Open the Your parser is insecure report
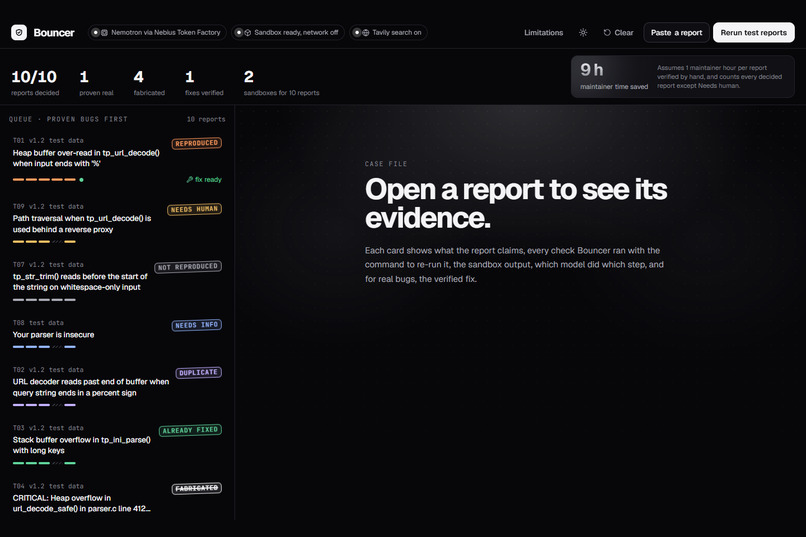This screenshot has width=806, height=537. 117,335
